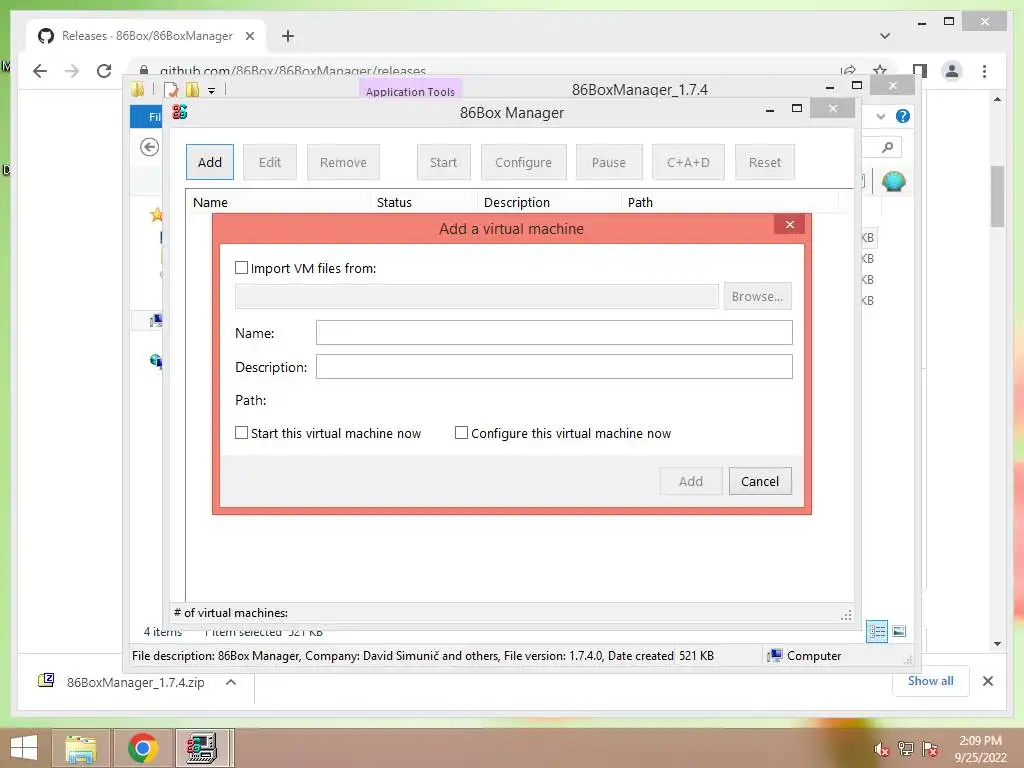Click the Explorer help question mark icon
Screen dimensions: 1024x768
(903, 116)
